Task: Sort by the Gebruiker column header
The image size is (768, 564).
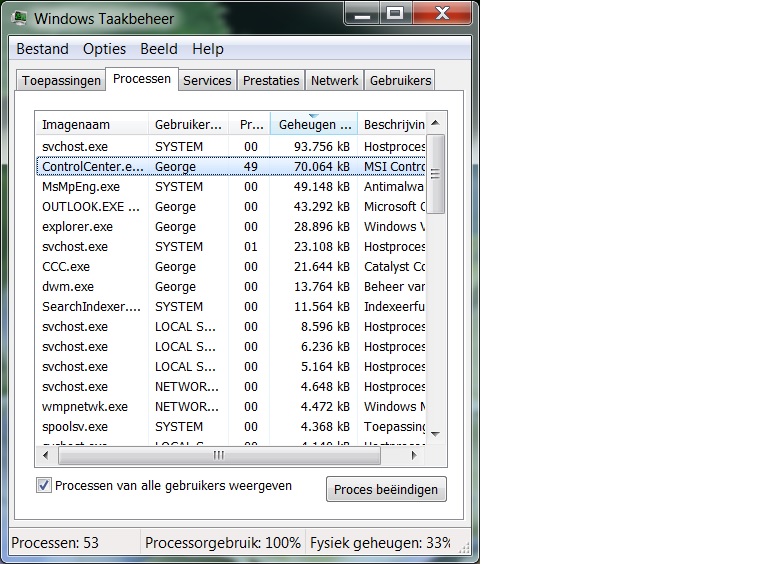Action: coord(188,124)
